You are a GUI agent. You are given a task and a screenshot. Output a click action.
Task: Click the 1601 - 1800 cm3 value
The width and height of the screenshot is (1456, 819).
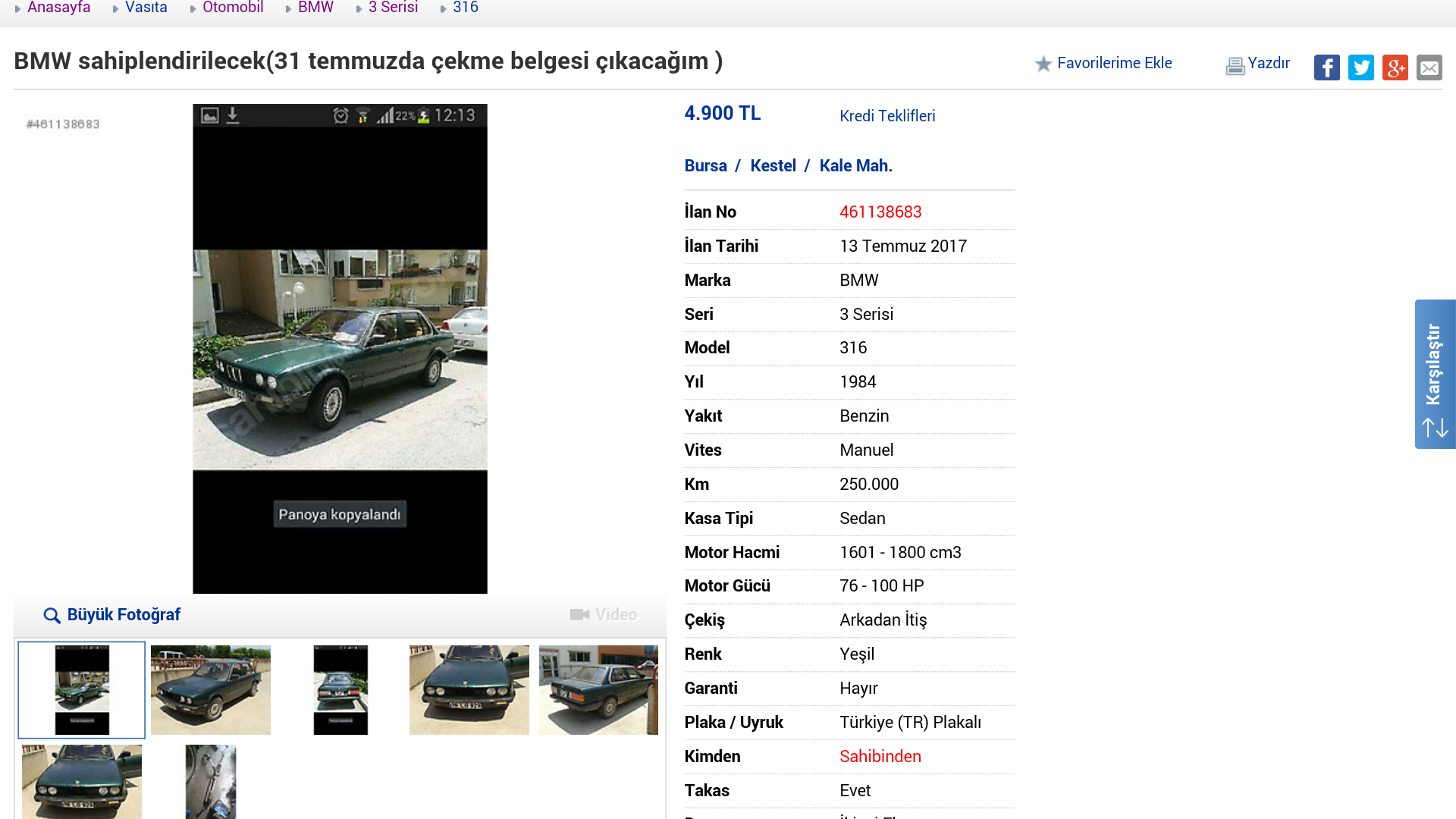click(x=900, y=553)
